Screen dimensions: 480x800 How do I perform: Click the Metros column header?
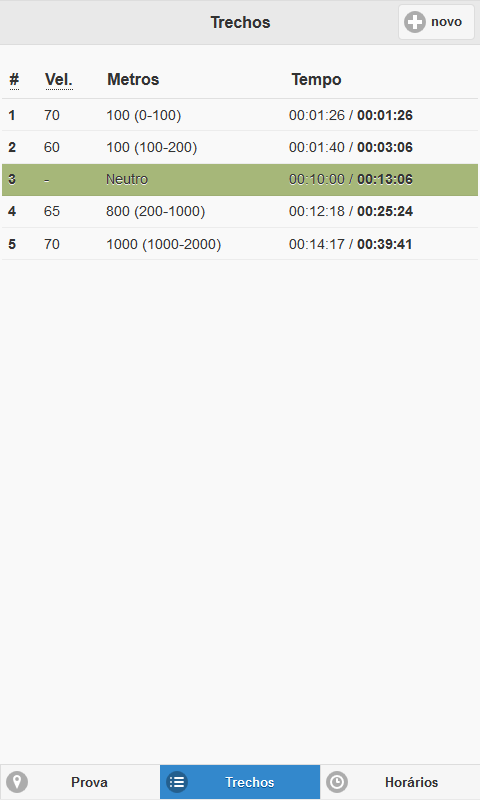[133, 80]
